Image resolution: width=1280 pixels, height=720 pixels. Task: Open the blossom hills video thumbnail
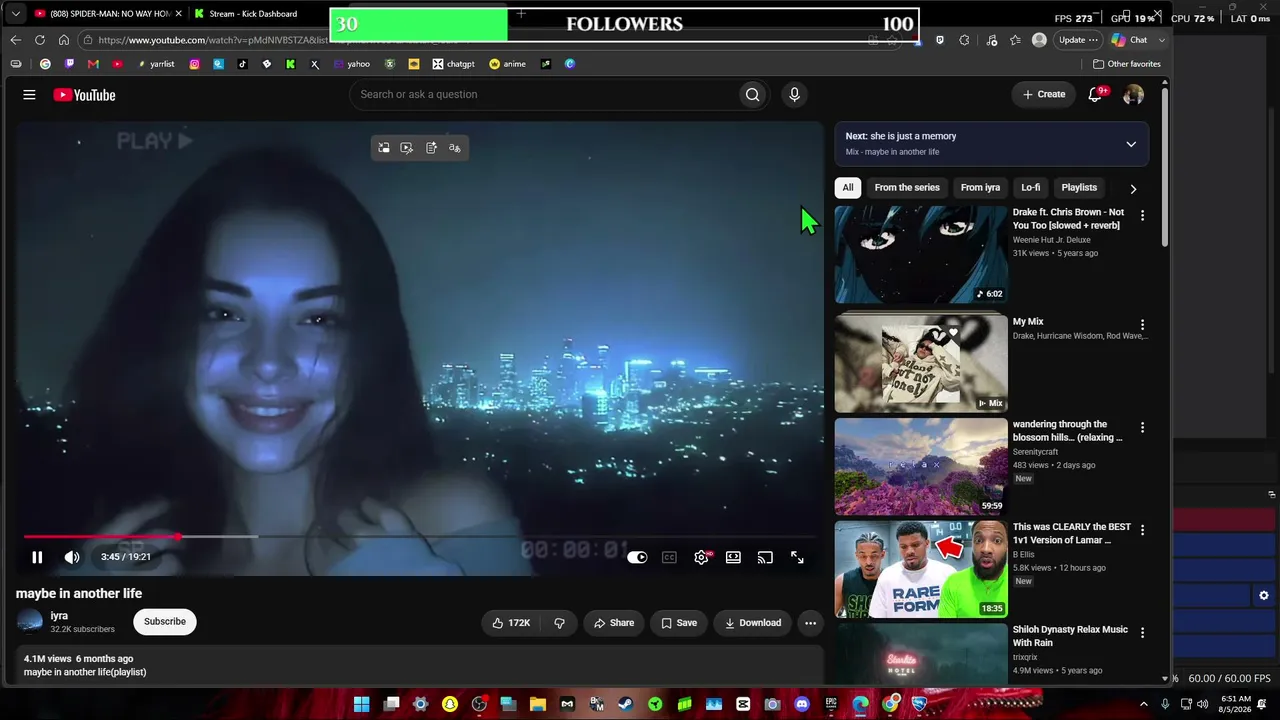pos(921,467)
